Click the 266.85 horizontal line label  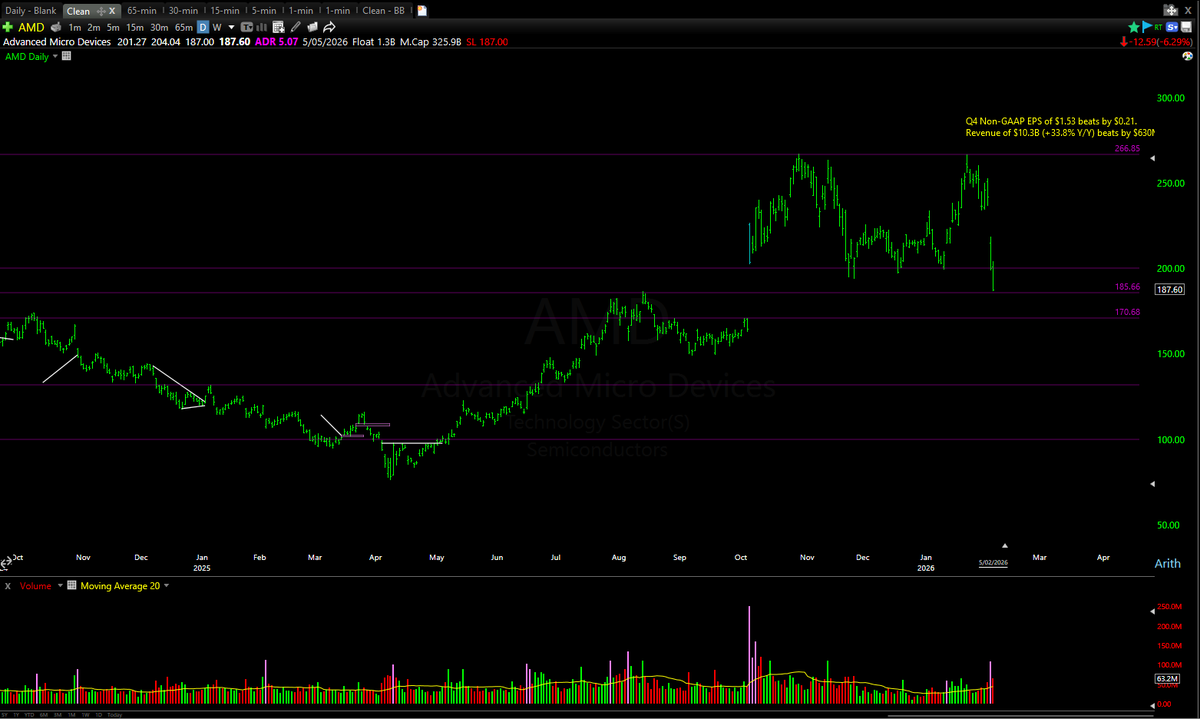1127,148
